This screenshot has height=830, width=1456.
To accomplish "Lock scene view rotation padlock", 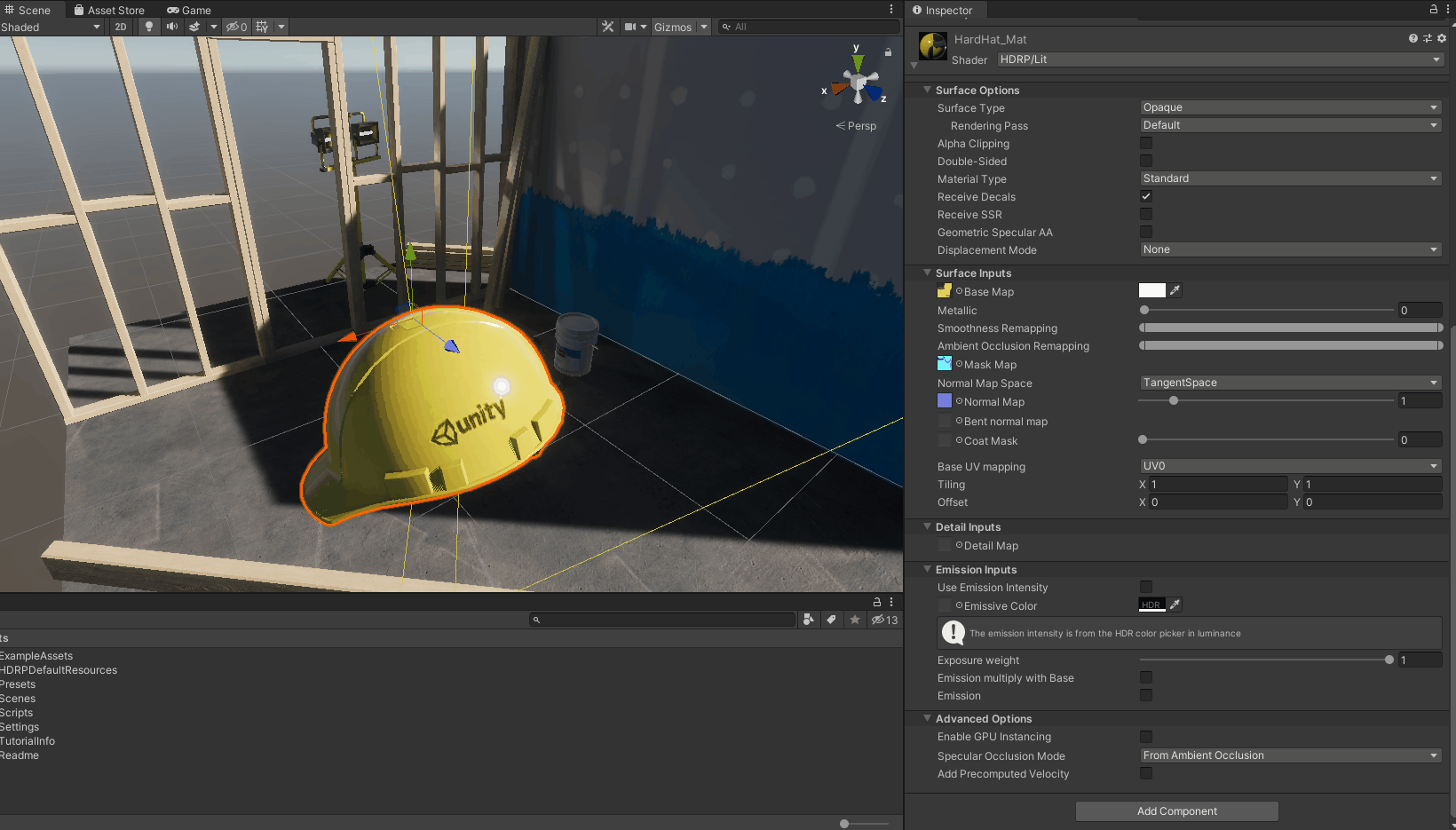I will point(888,52).
